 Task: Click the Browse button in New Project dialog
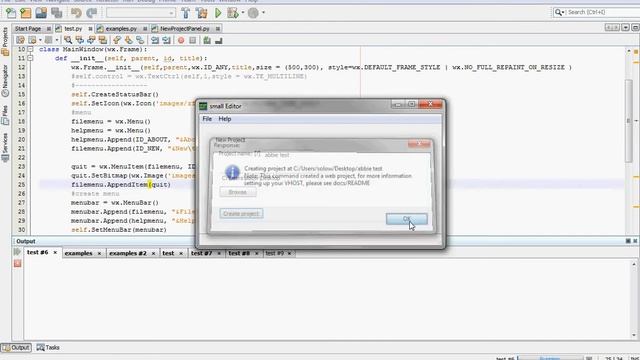tap(238, 192)
